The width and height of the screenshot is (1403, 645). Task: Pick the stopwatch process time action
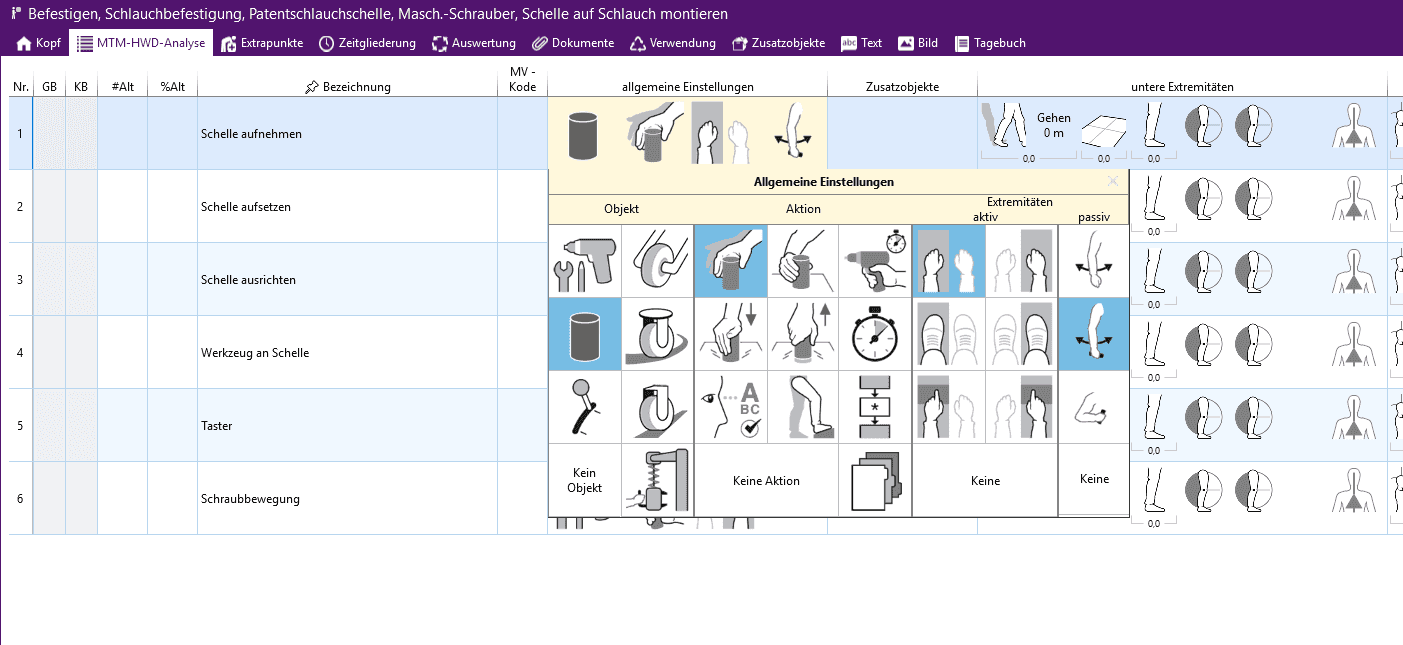pos(875,334)
